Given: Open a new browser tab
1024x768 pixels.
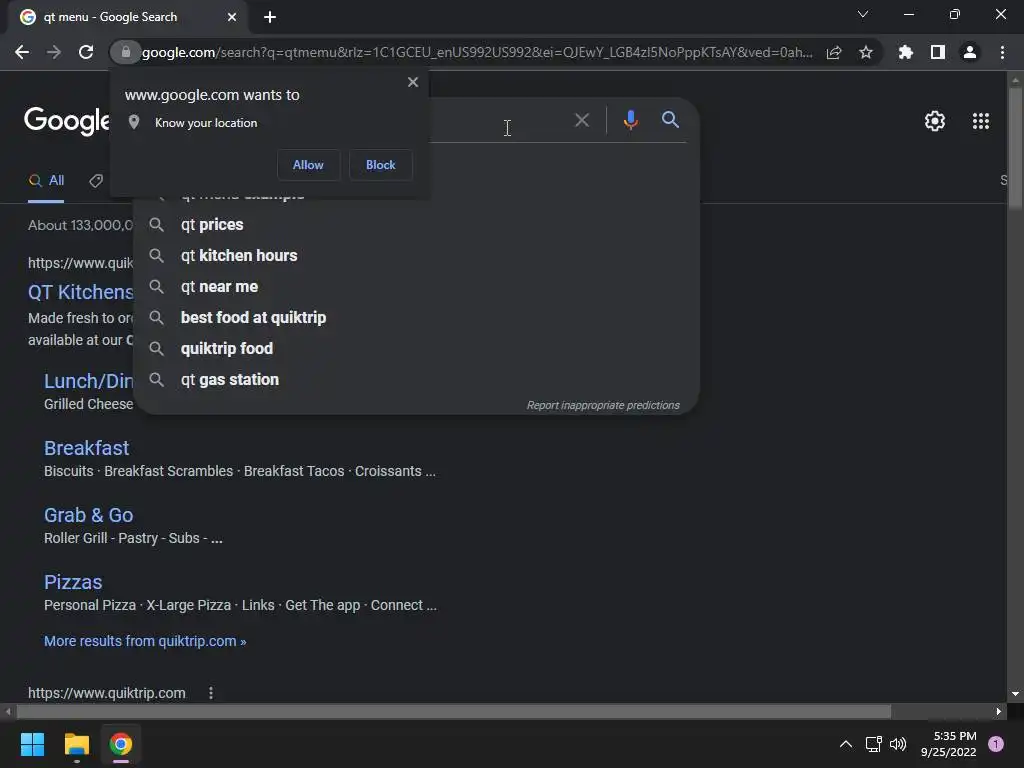Looking at the screenshot, I should (x=270, y=17).
